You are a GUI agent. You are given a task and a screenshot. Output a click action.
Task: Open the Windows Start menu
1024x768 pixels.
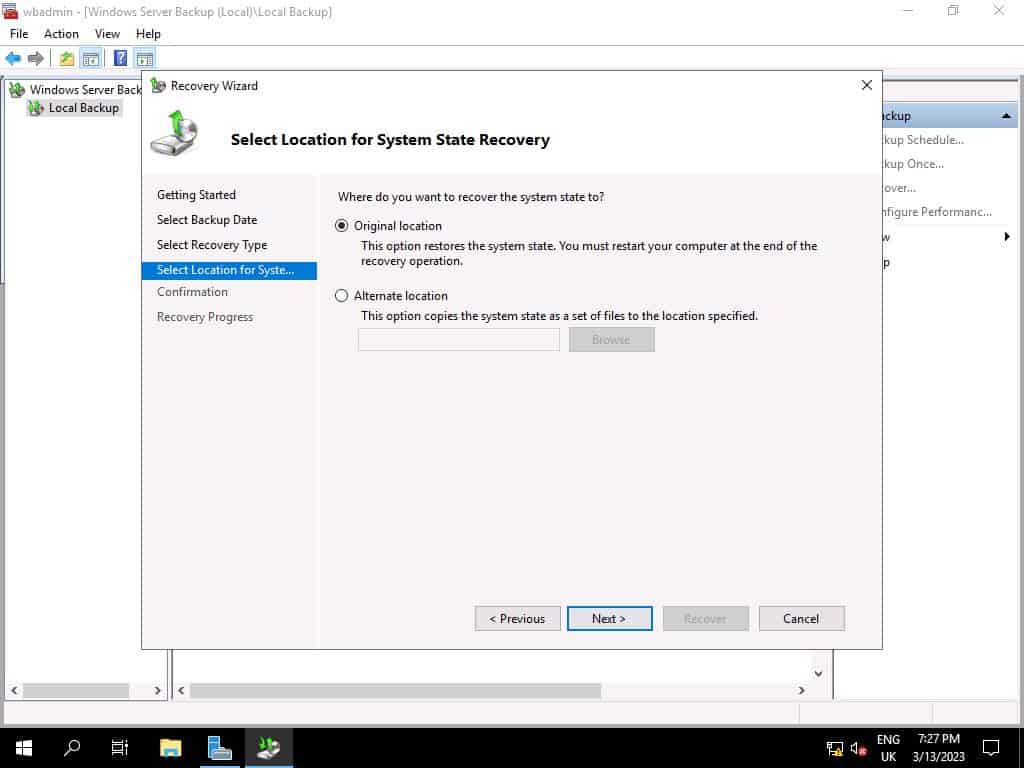tap(24, 747)
